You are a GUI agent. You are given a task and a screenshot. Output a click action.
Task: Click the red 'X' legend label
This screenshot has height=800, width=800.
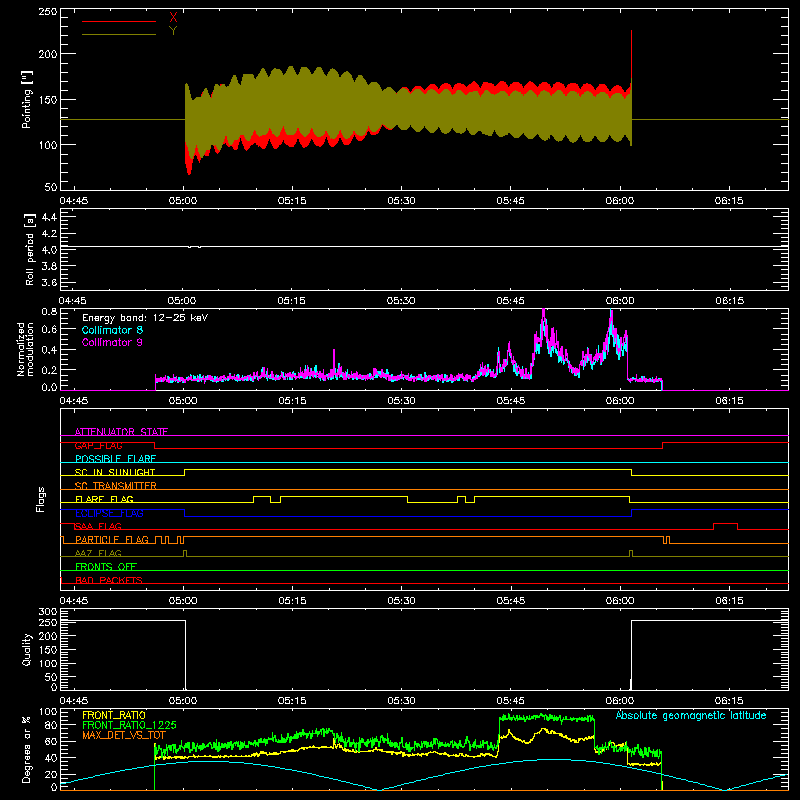173,18
